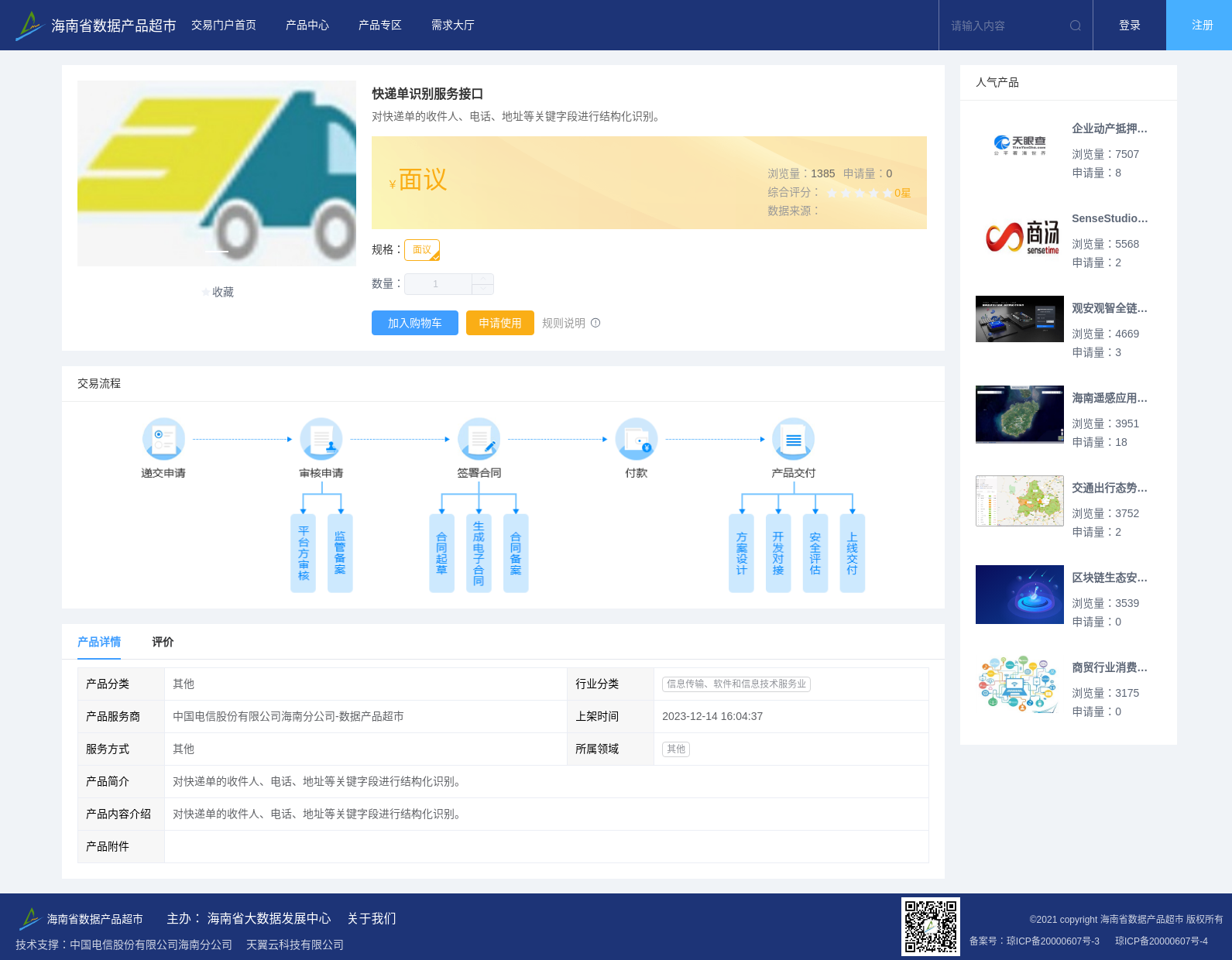Screen dimensions: 1232x960
Task: Open 交易门户首页 in the nav bar
Action: coord(224,26)
